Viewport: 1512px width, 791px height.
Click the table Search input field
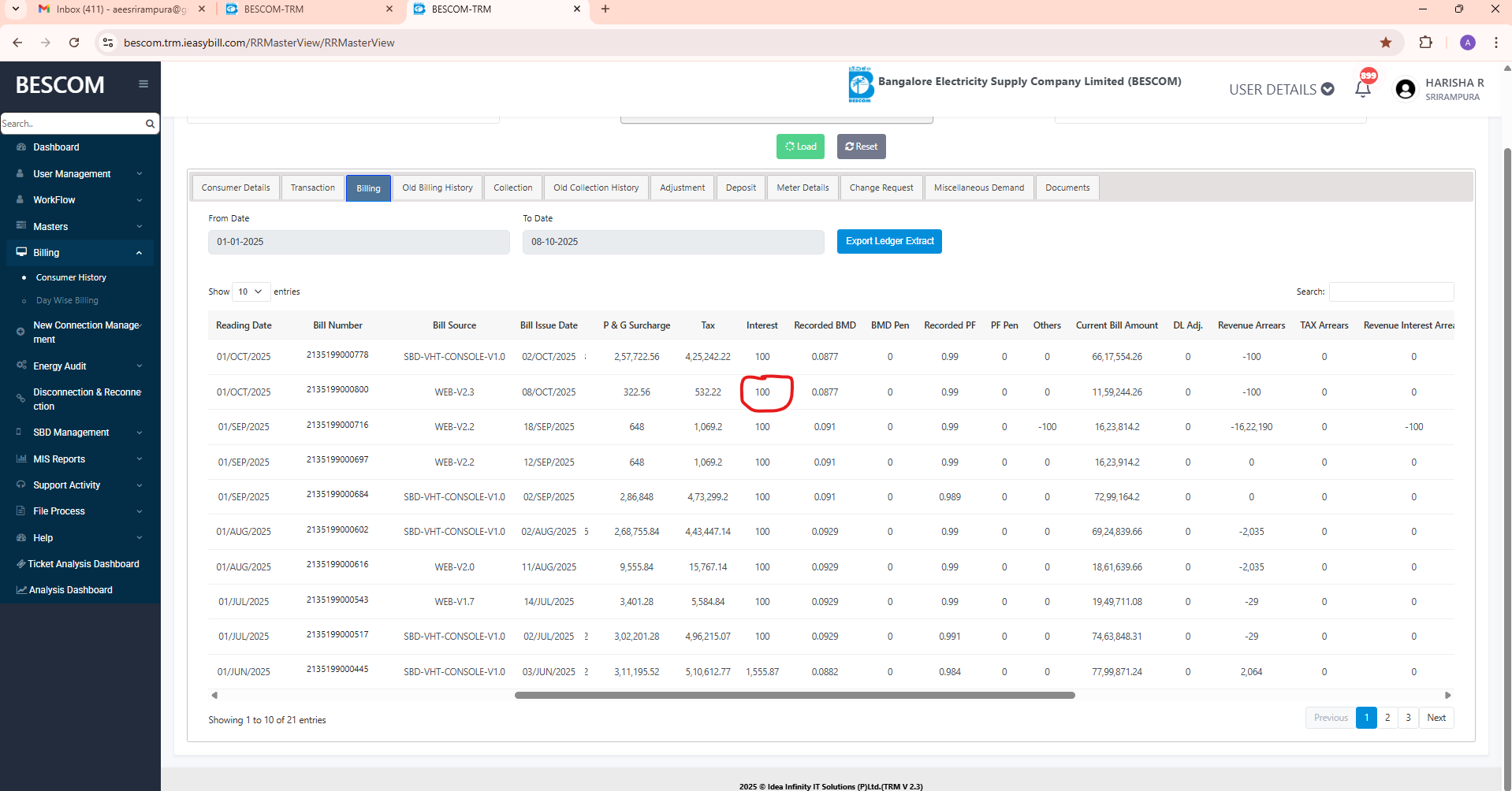1391,292
